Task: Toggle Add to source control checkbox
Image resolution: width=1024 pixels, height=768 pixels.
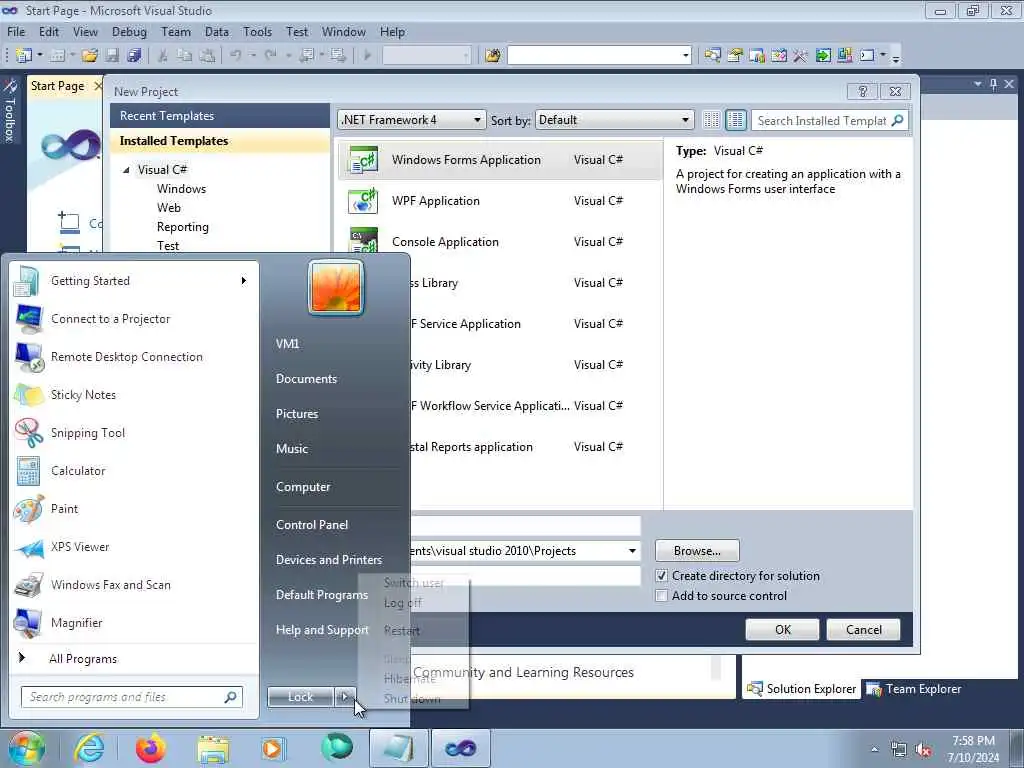Action: [x=662, y=596]
